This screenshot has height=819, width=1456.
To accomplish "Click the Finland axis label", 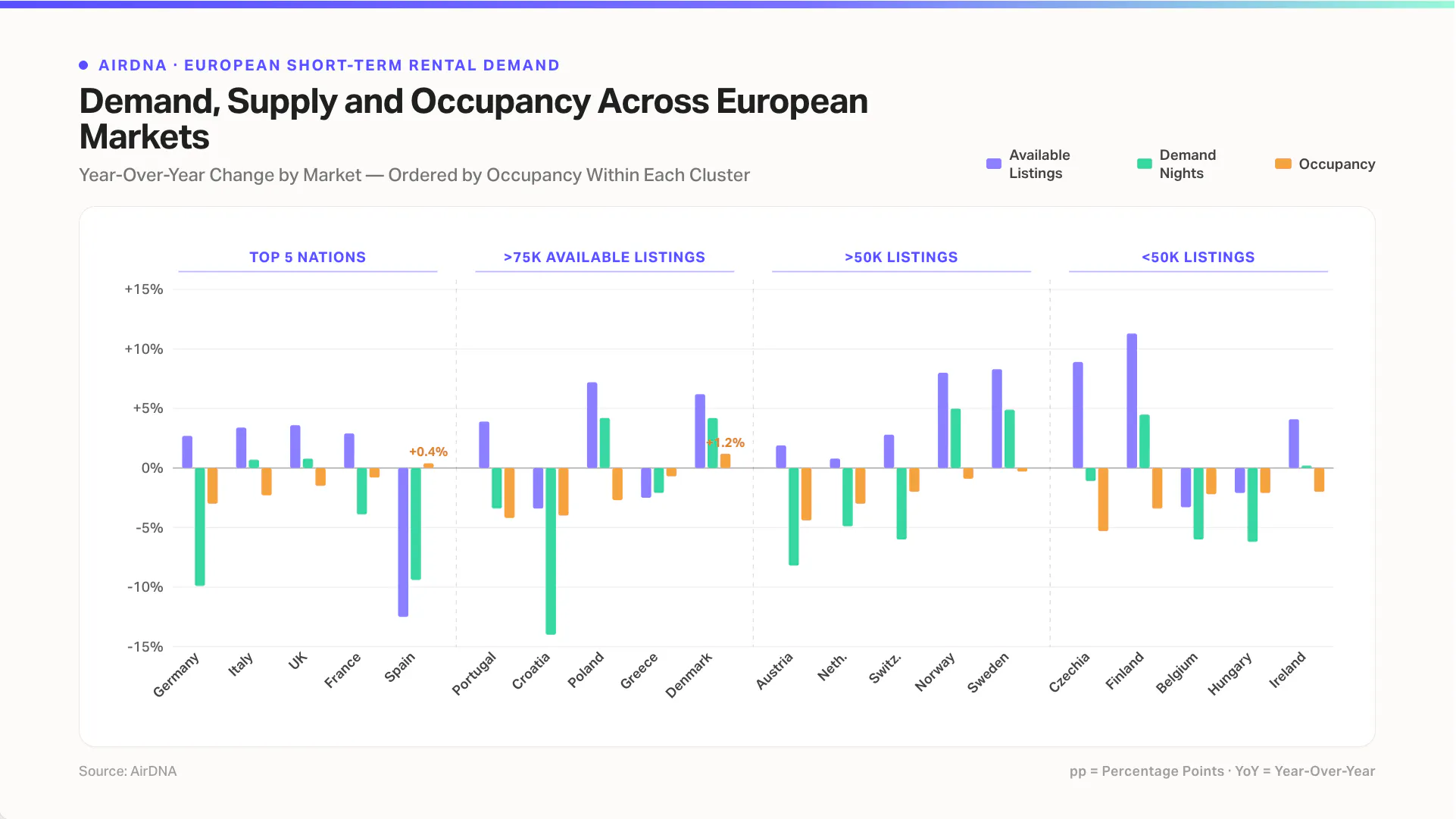I will tap(1124, 671).
